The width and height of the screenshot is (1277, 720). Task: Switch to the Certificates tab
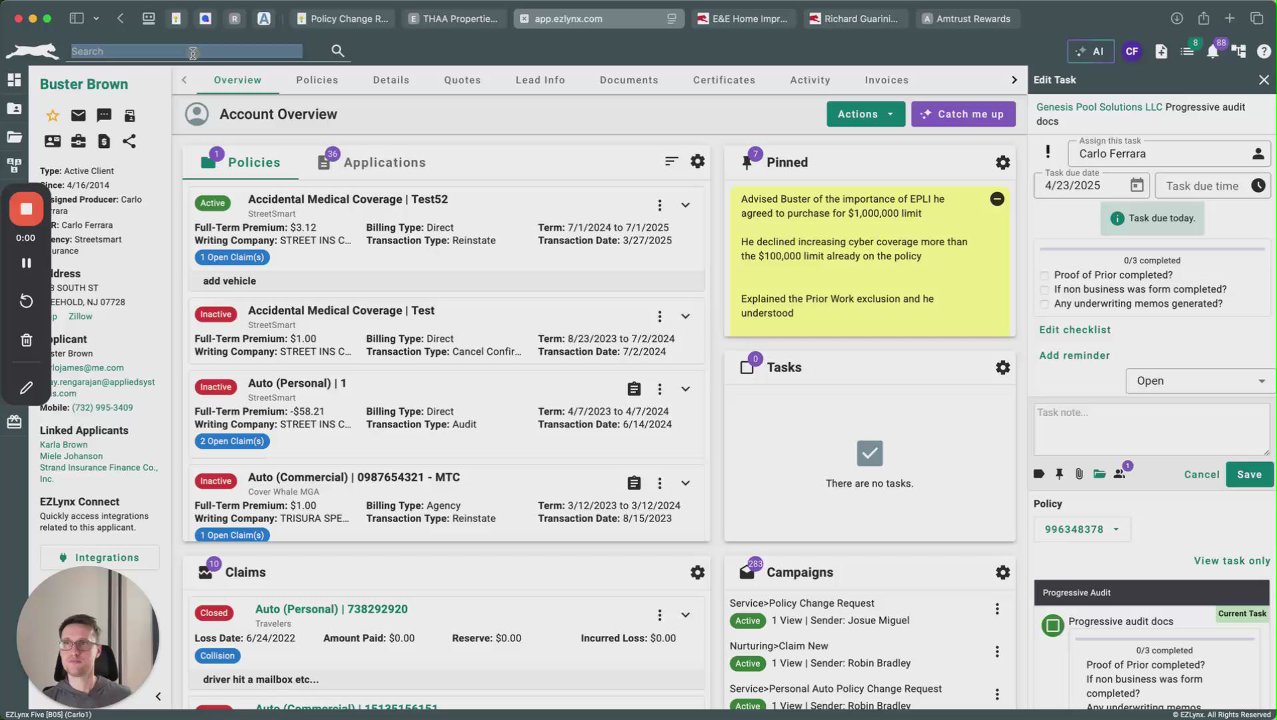tap(724, 80)
